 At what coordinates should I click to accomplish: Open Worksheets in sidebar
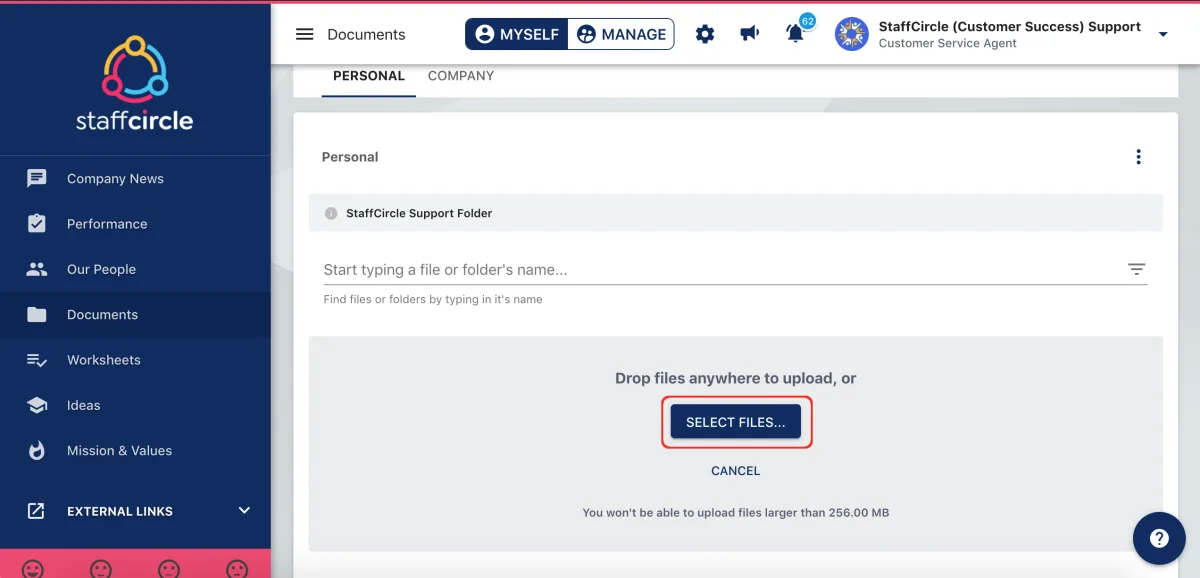pos(135,360)
